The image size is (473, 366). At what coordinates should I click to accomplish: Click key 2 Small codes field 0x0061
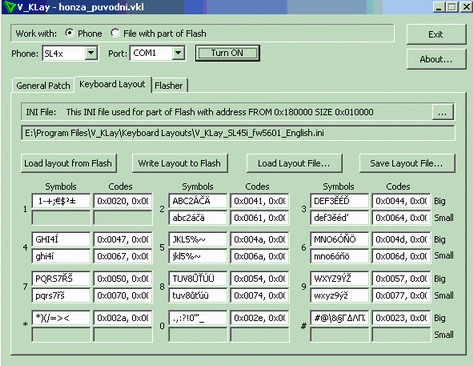[259, 218]
